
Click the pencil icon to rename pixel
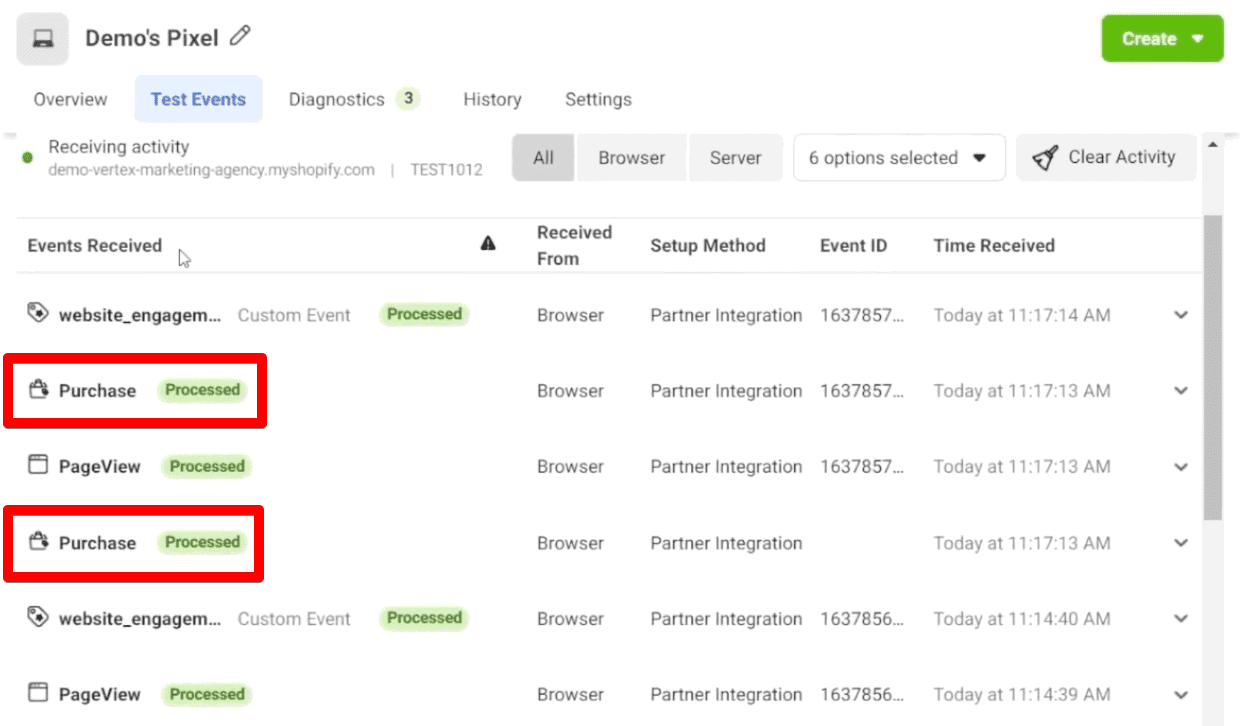click(x=240, y=37)
